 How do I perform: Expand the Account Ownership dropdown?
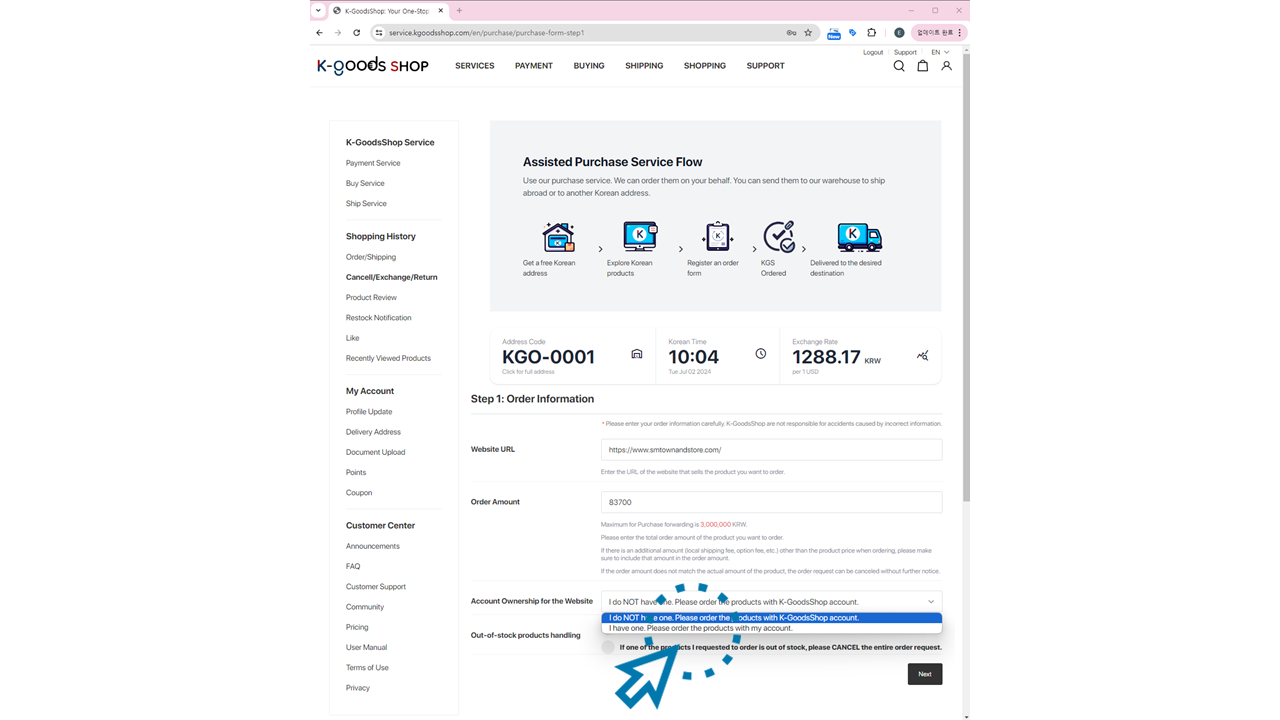coord(771,602)
